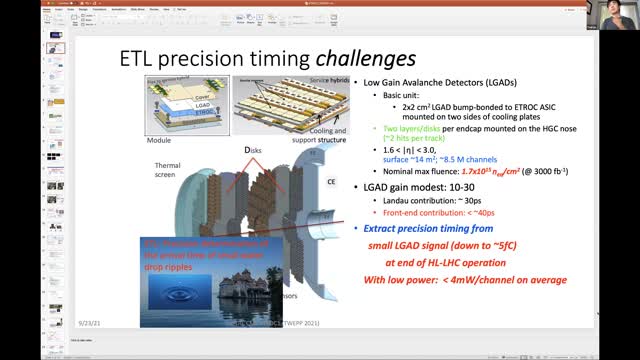This screenshot has width=640, height=360.
Task: Click the fit slide to window icon
Action: point(594,357)
